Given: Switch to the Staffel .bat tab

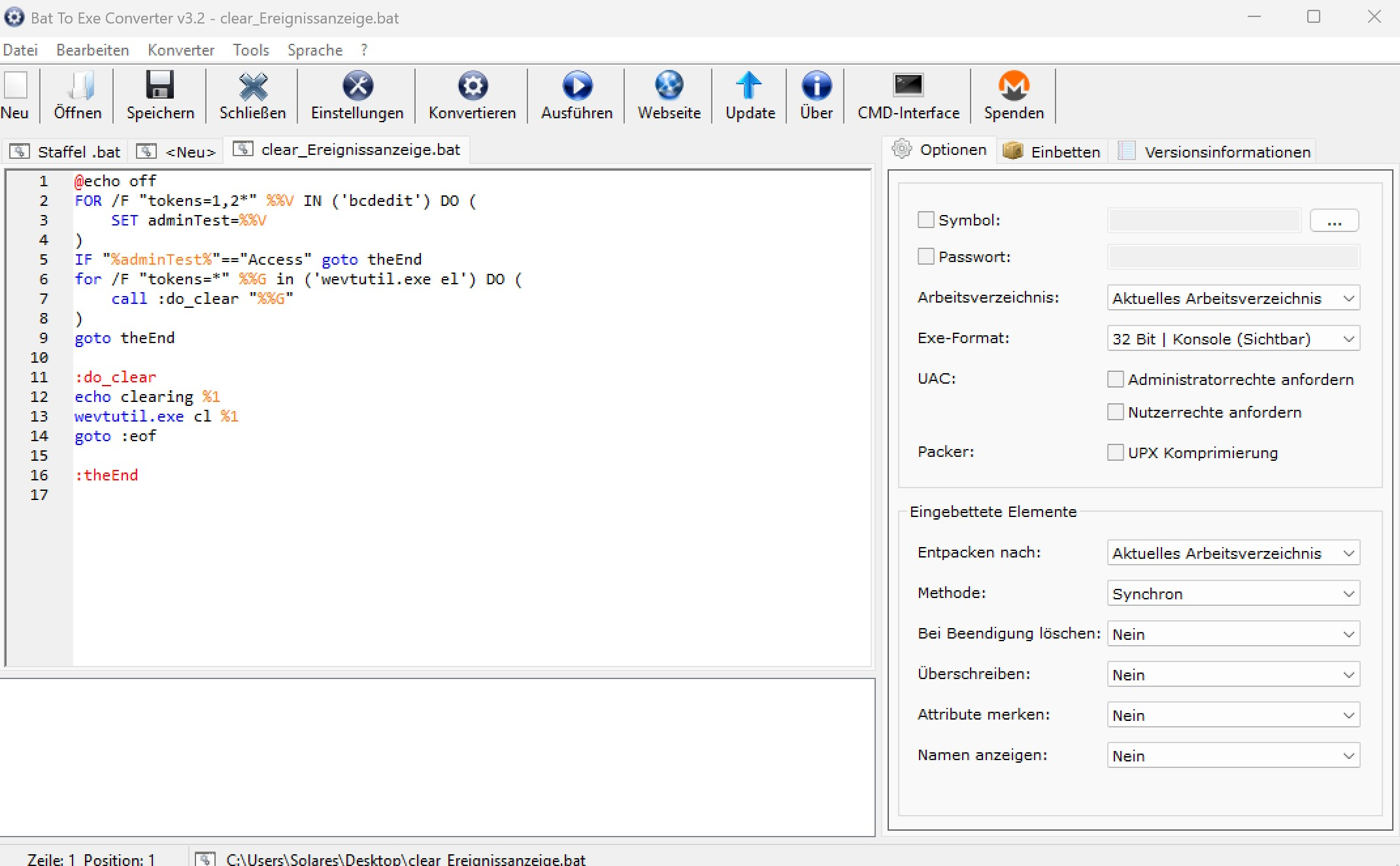Looking at the screenshot, I should click(65, 152).
